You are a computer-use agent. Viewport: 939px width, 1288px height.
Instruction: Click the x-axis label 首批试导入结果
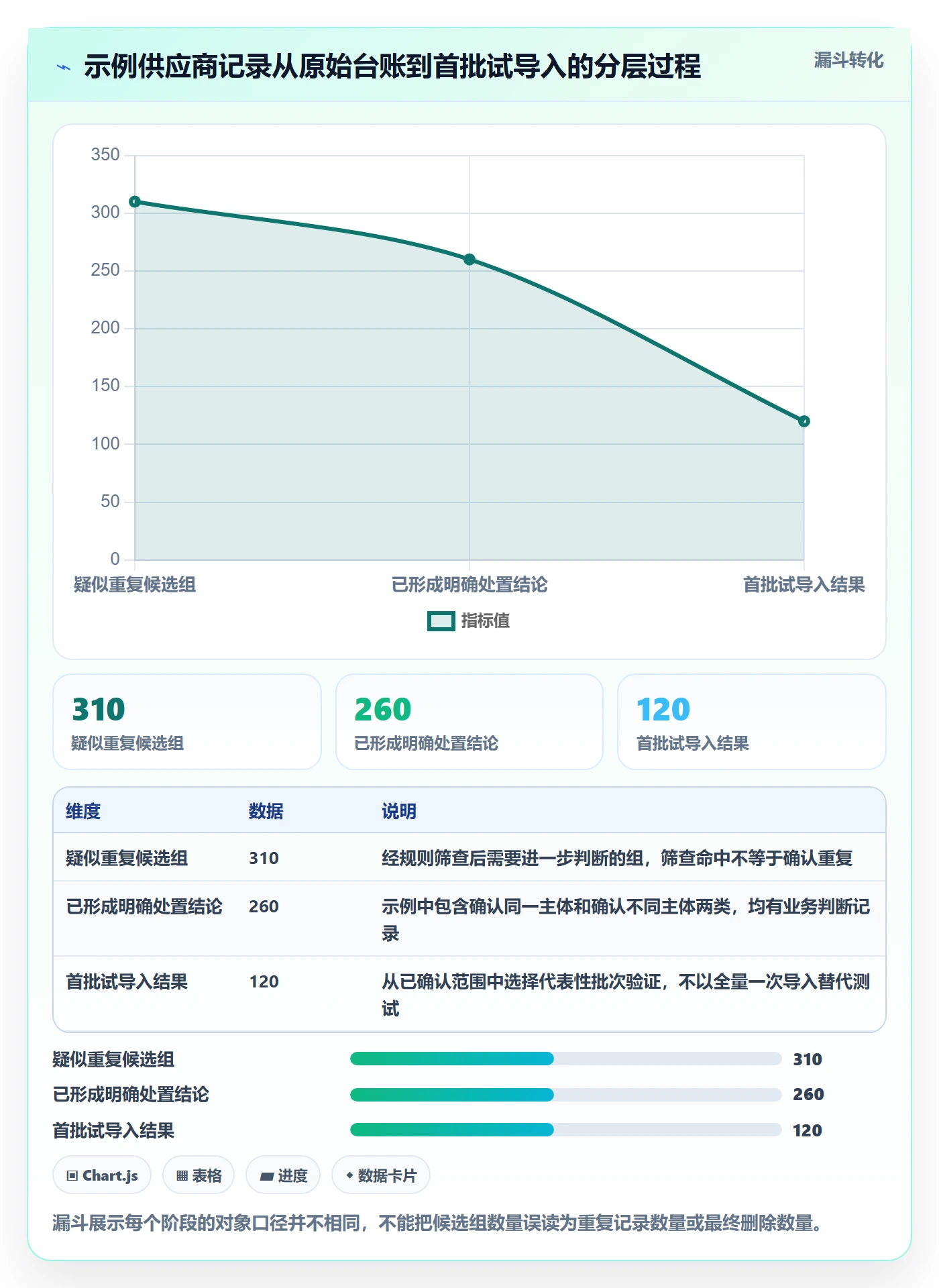pos(804,585)
